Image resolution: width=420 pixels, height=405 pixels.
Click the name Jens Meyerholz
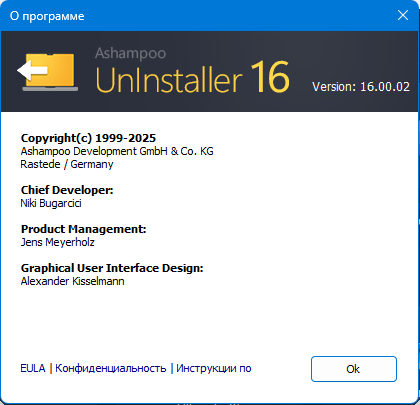pyautogui.click(x=57, y=242)
